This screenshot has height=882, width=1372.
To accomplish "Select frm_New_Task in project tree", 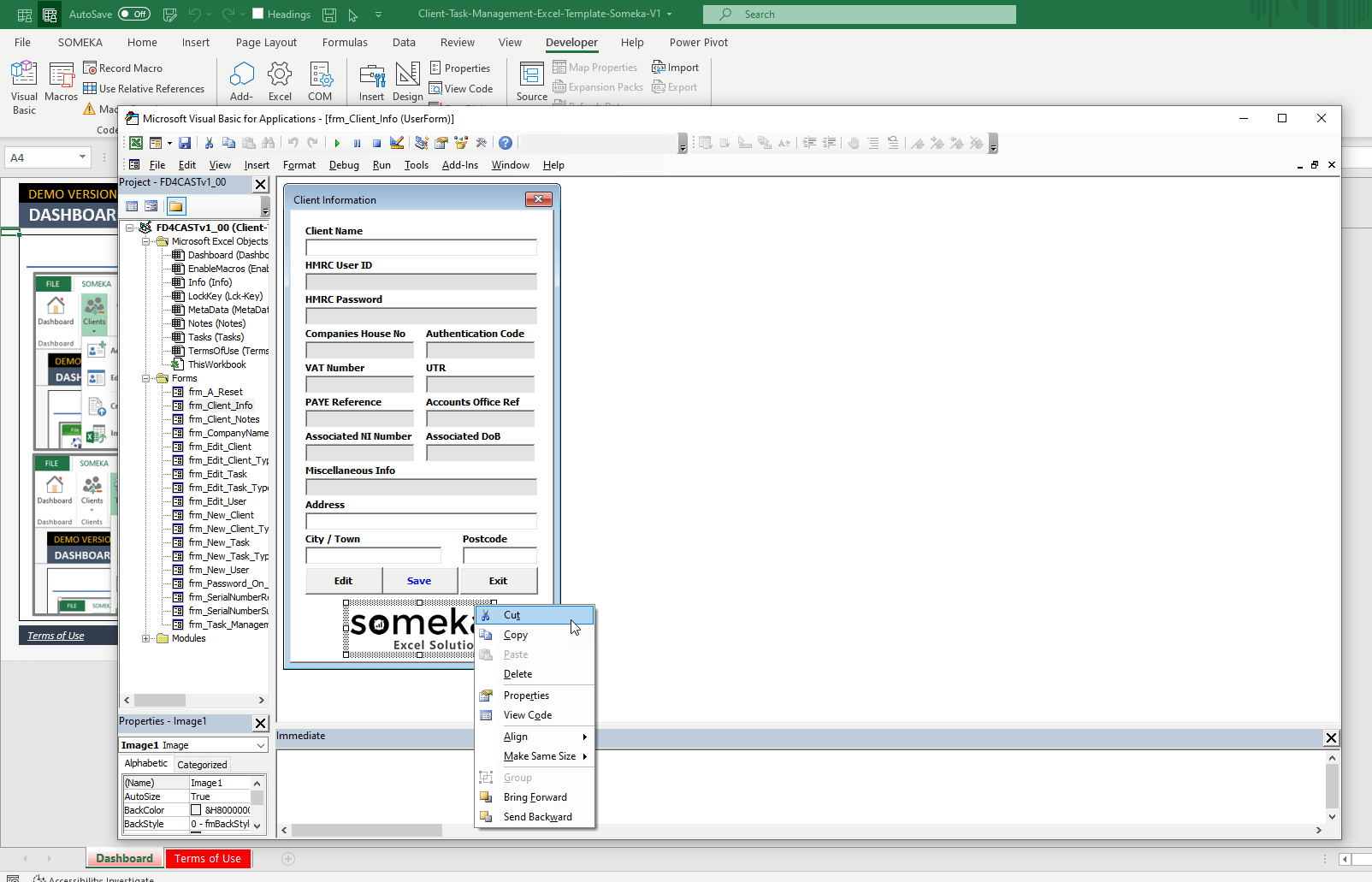I will pyautogui.click(x=219, y=542).
